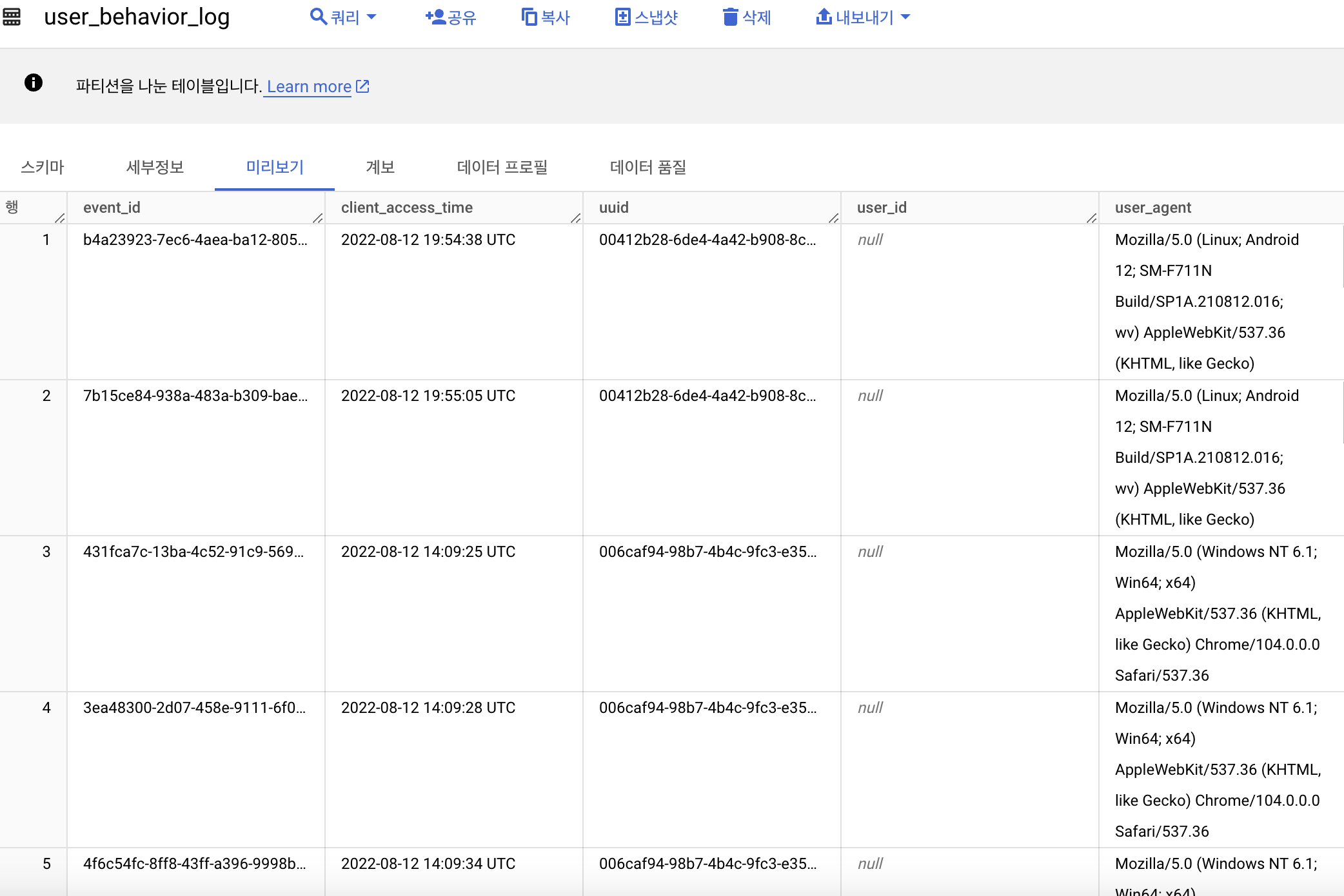This screenshot has width=1344, height=896.
Task: Click the info icon in partition banner
Action: click(x=34, y=83)
